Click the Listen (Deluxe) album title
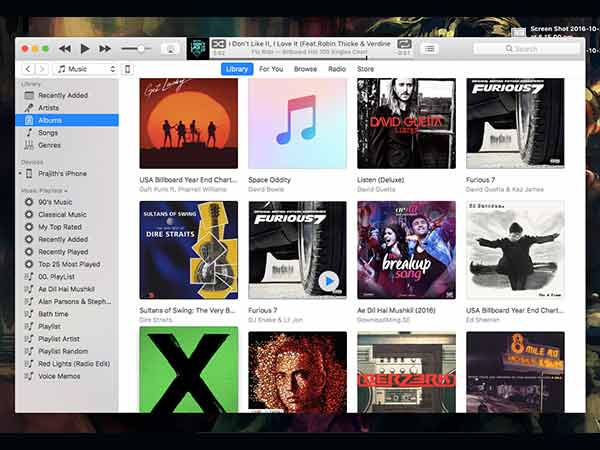The image size is (600, 450). (x=380, y=180)
